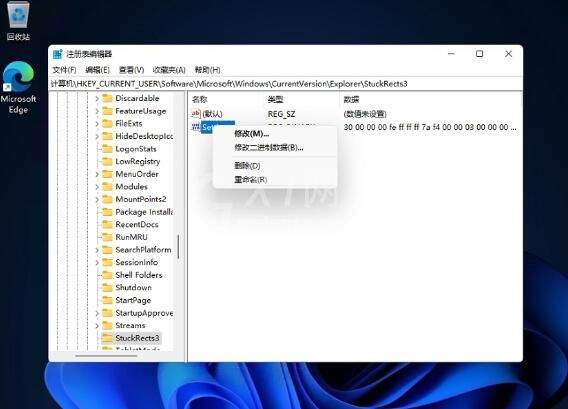Expand the FileExts tree node
Screen dimensions: 568x409
pyautogui.click(x=97, y=124)
